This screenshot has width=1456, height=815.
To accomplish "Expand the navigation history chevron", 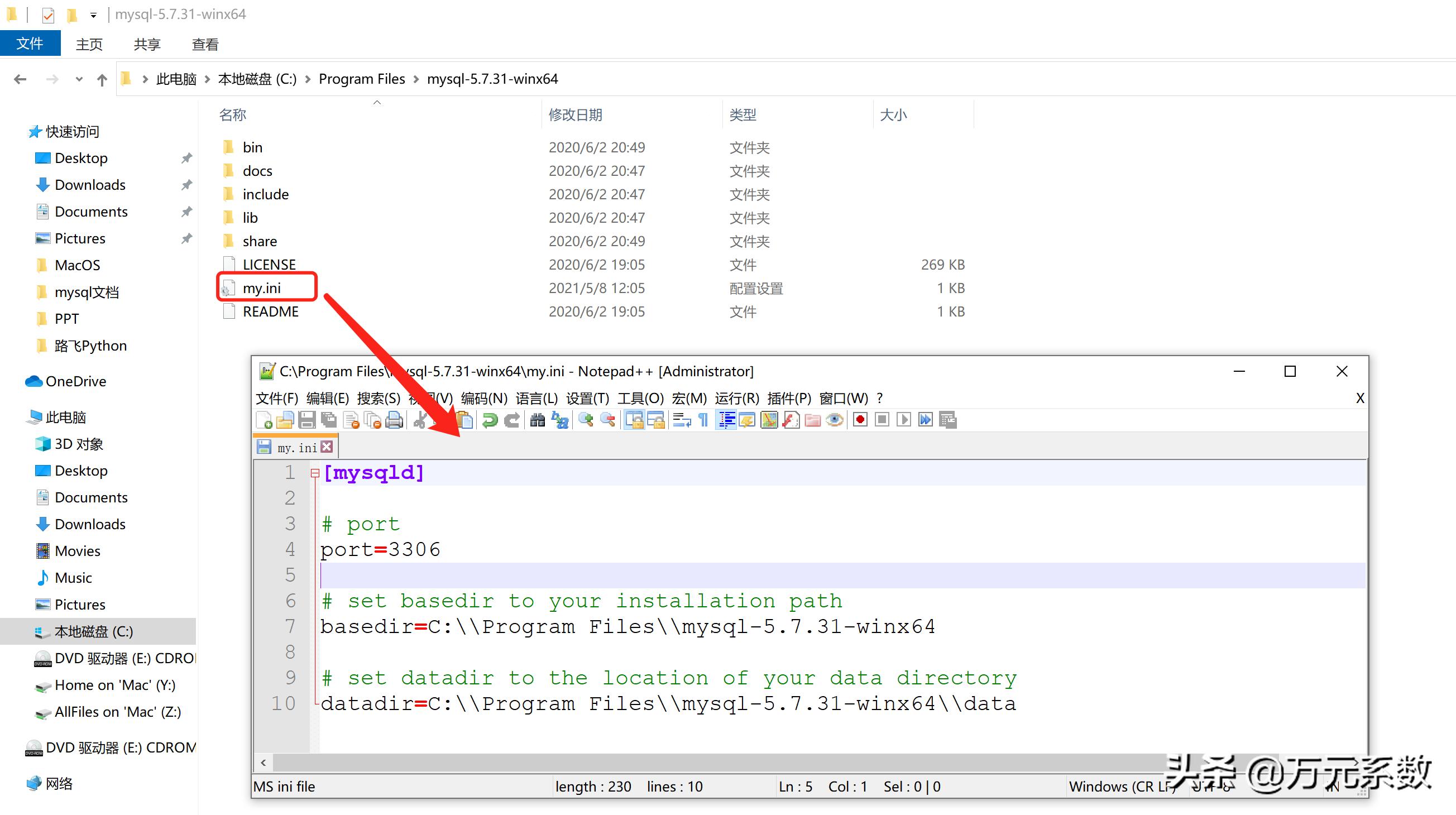I will pyautogui.click(x=79, y=79).
